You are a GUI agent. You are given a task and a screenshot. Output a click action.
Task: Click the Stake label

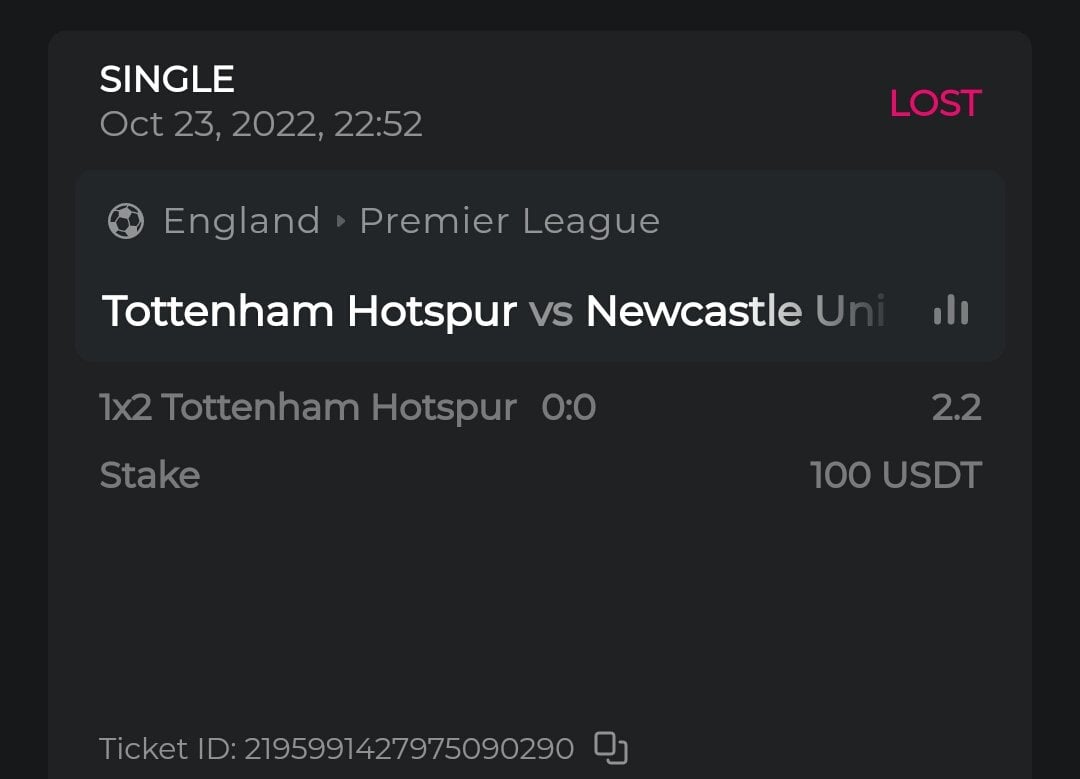150,475
